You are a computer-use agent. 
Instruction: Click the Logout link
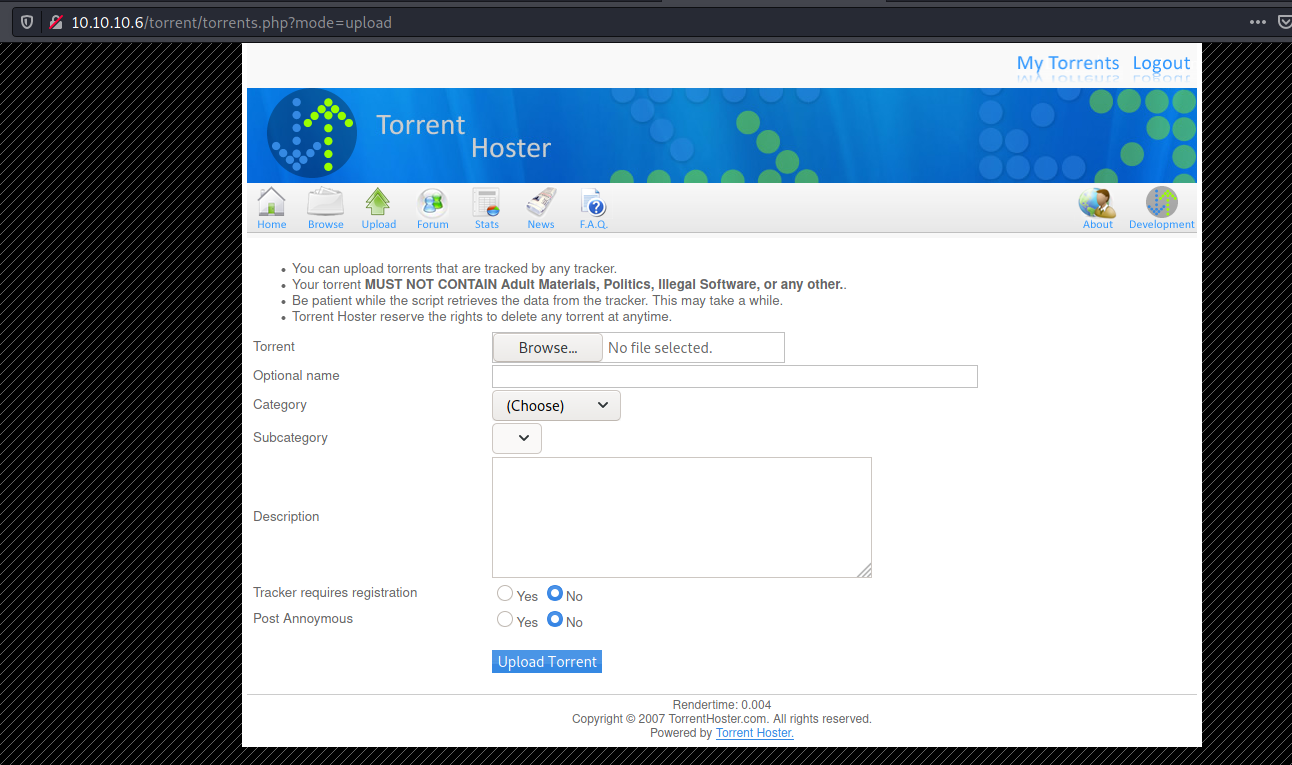[x=1161, y=63]
